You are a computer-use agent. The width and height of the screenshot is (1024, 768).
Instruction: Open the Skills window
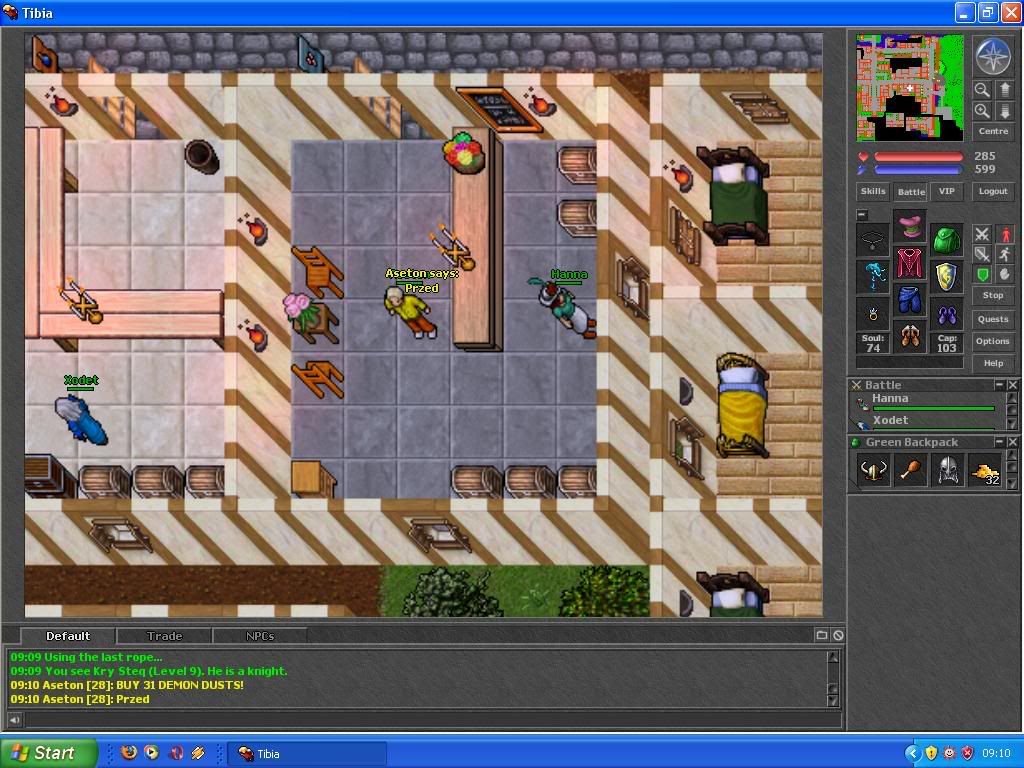click(872, 191)
